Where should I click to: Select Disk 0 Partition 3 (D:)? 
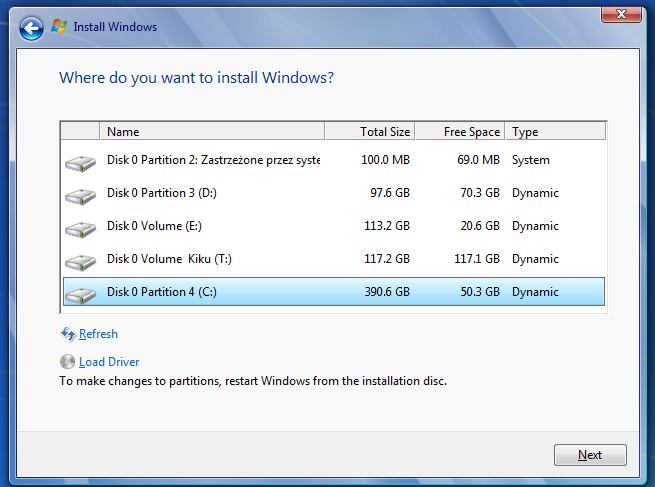tap(334, 193)
